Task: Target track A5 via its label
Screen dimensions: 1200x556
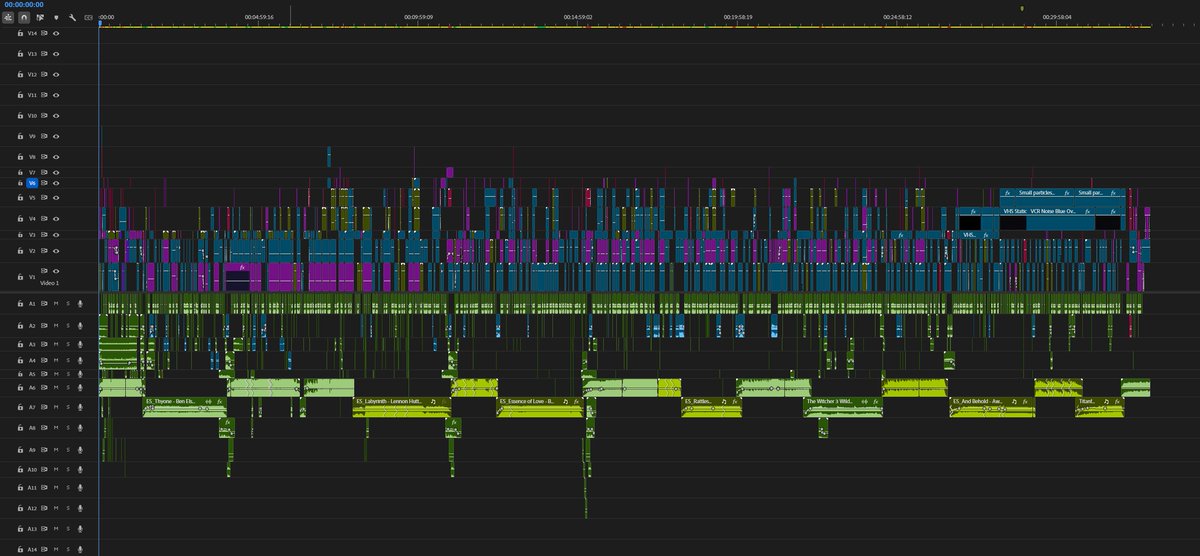Action: 32,374
